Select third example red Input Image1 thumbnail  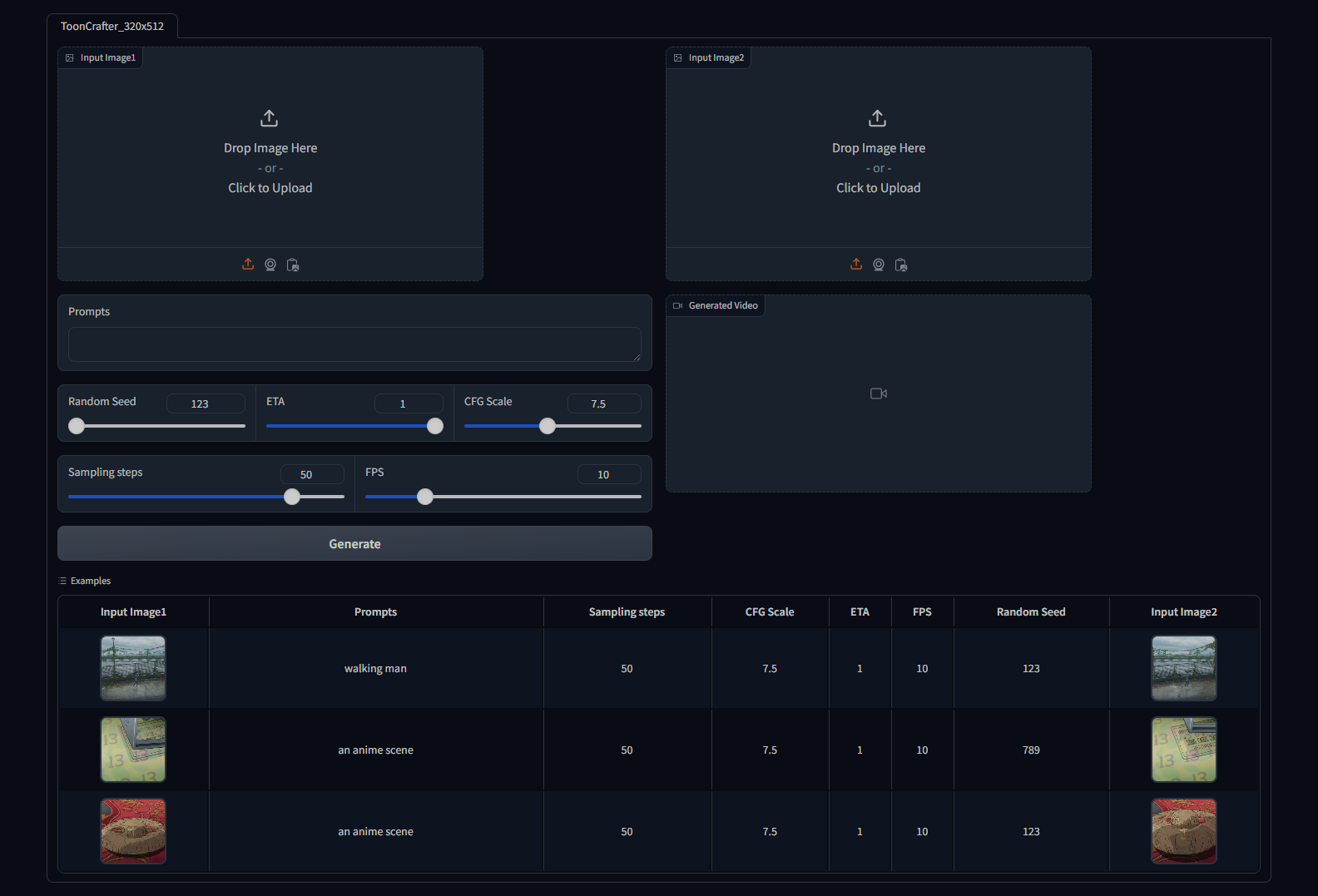[x=133, y=831]
